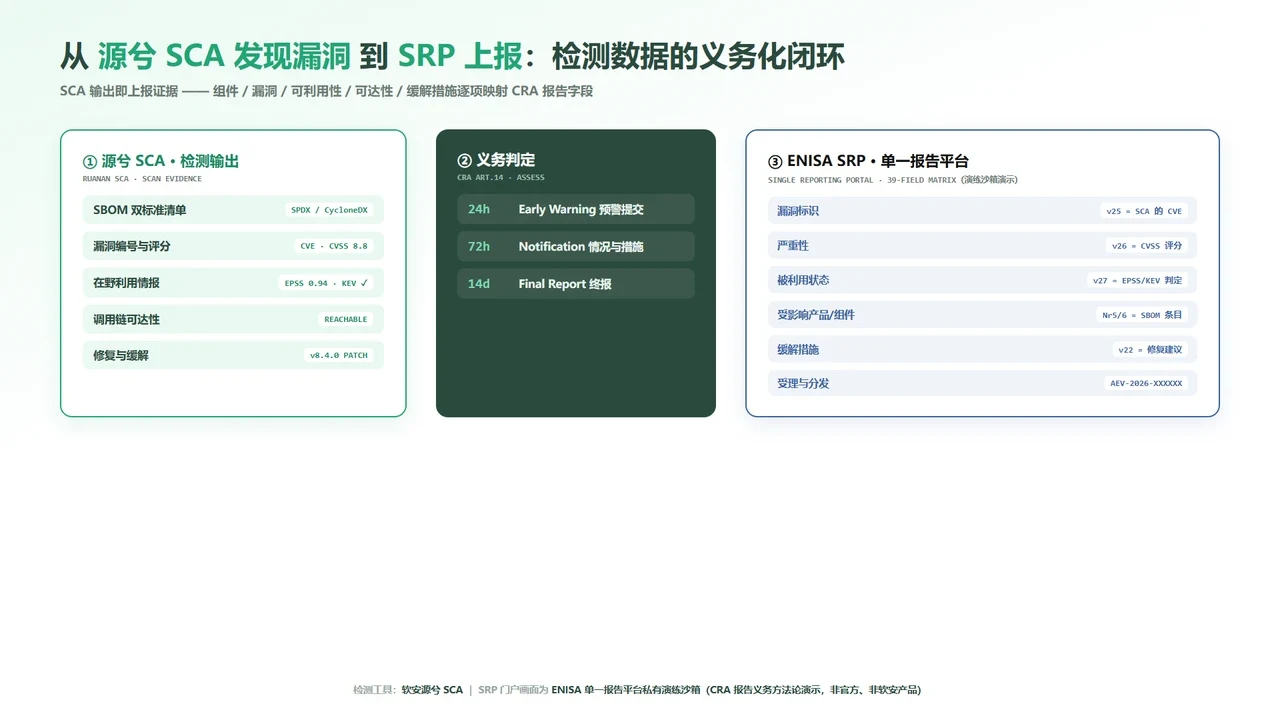The width and height of the screenshot is (1280, 720).
Task: Click the 'SBOM 双标准清单' row label
Action: coord(140,210)
